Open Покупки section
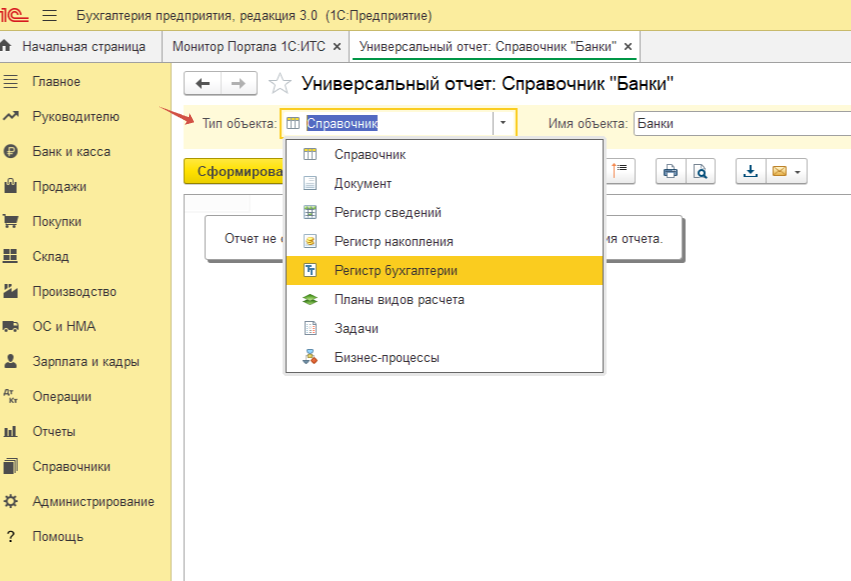The image size is (851, 581). (x=86, y=221)
